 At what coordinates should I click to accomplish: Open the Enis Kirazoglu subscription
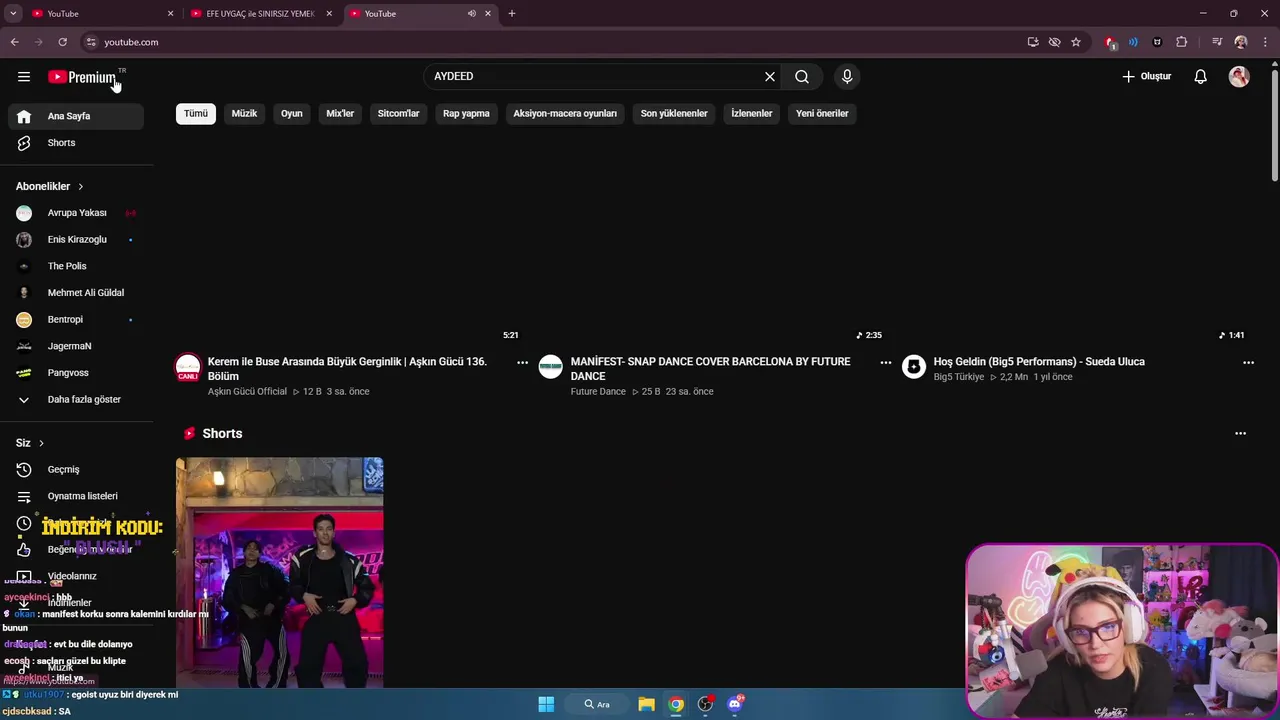click(x=76, y=240)
